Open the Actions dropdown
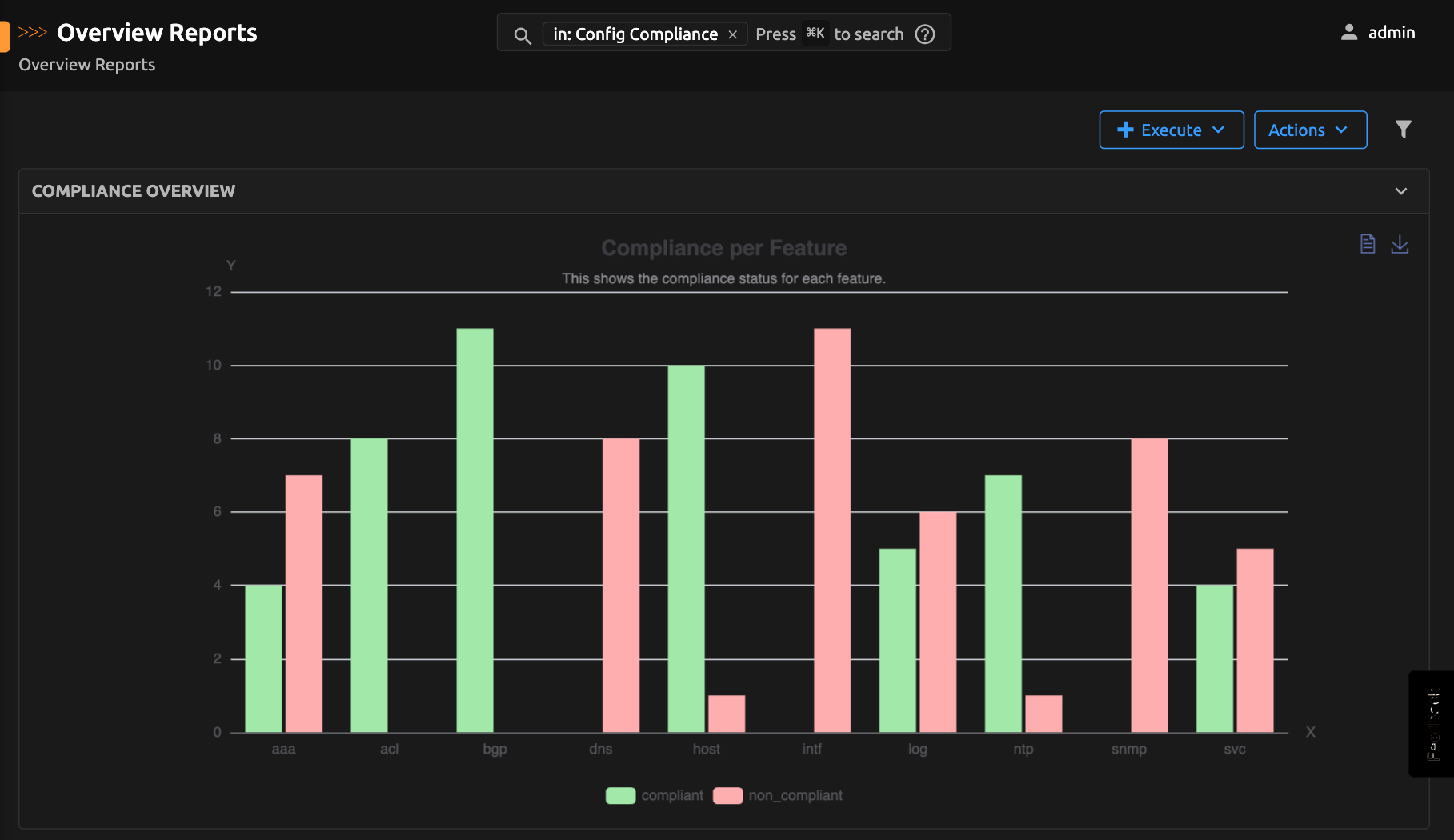Viewport: 1454px width, 840px height. [1310, 129]
